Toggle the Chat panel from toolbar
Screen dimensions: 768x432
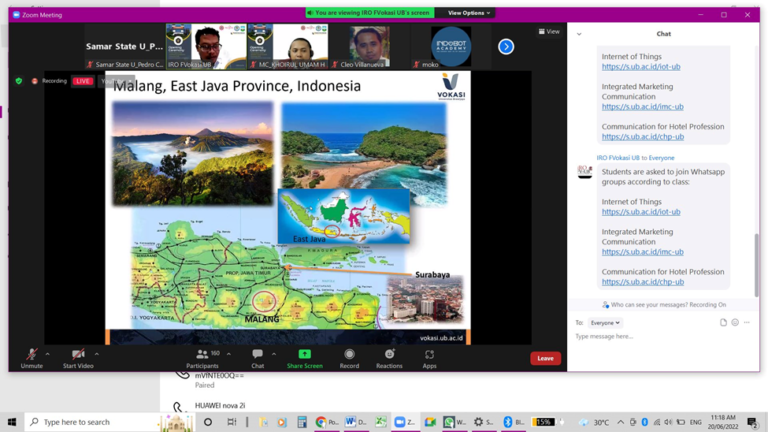click(x=258, y=358)
